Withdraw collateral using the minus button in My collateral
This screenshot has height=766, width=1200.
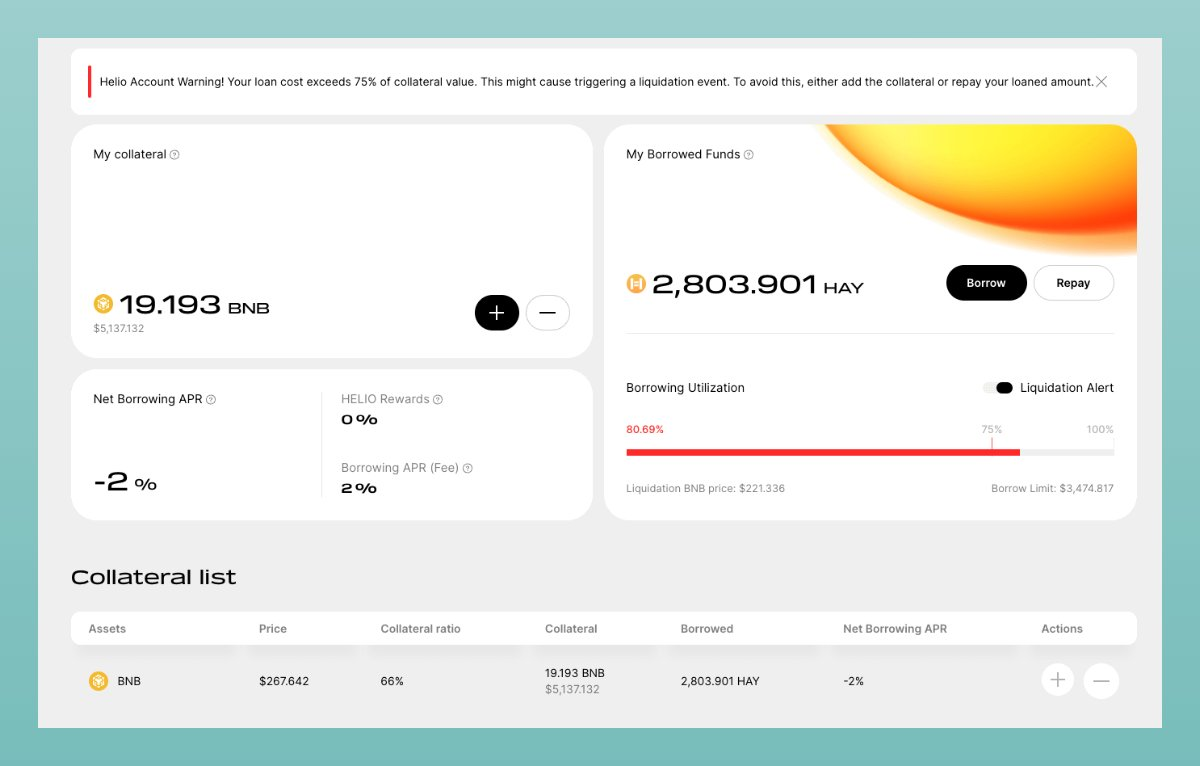[x=548, y=313]
